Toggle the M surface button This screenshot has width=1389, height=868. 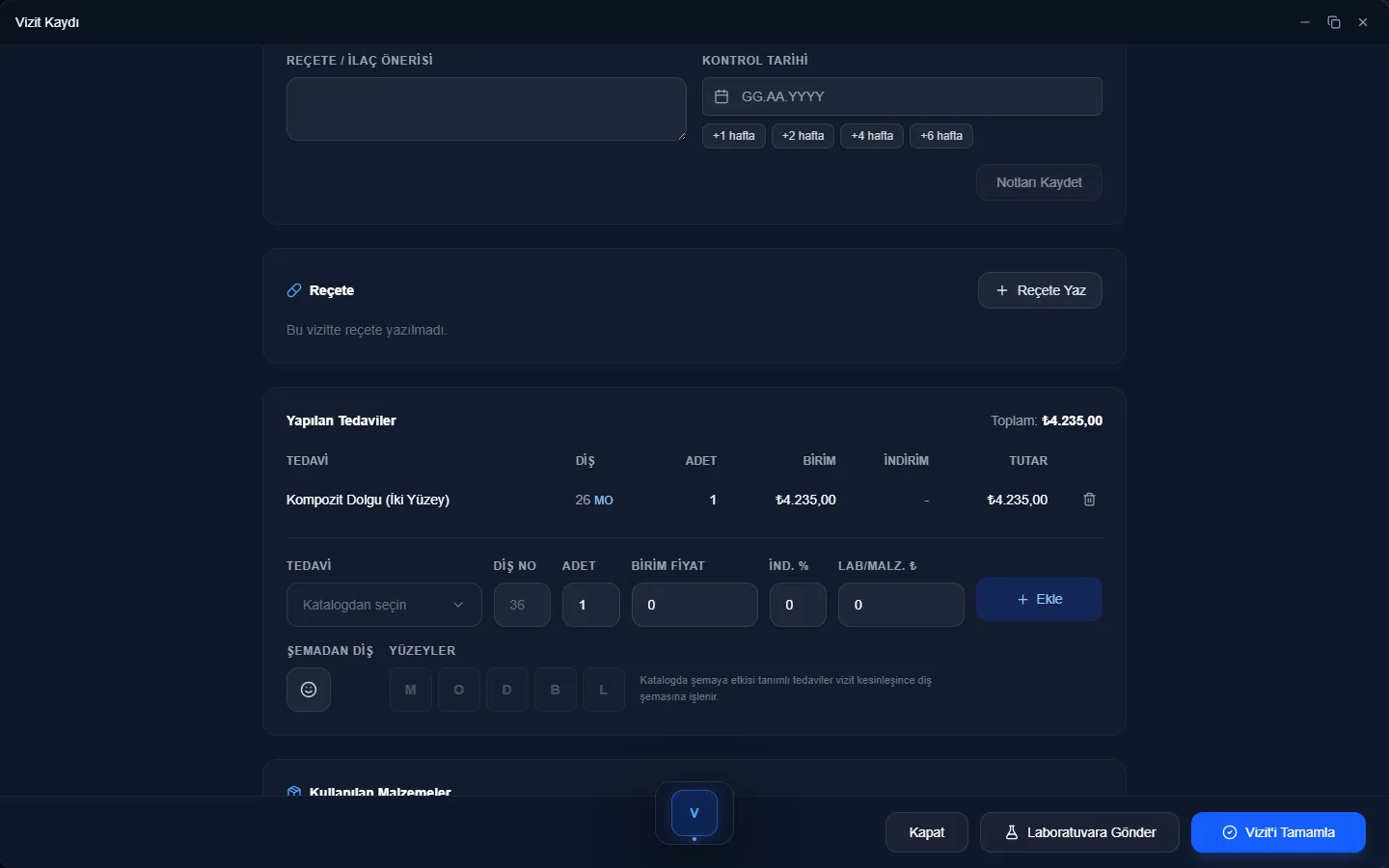(x=411, y=690)
